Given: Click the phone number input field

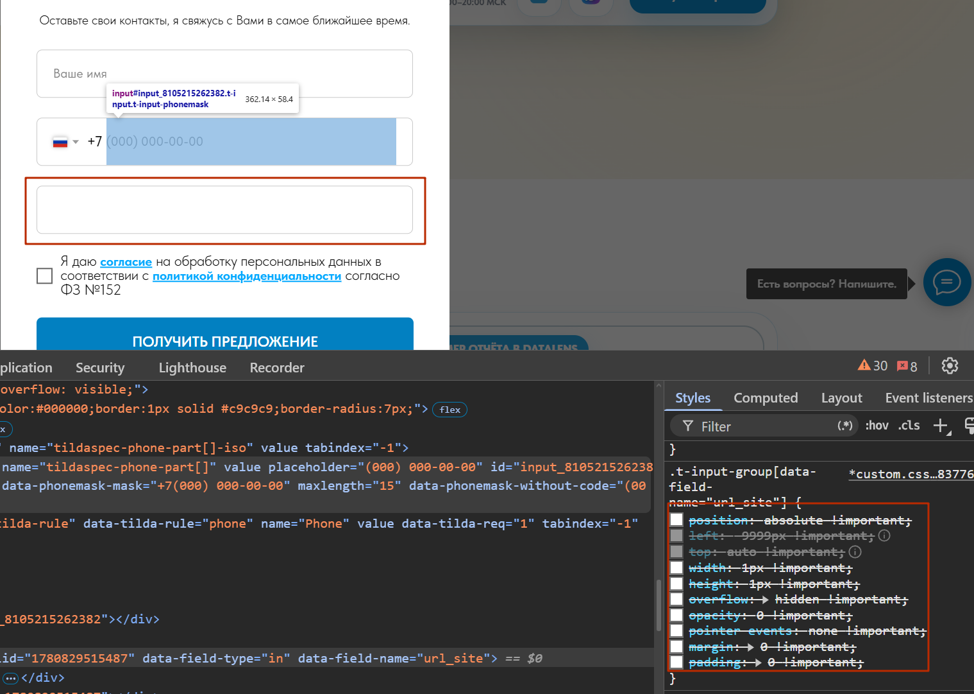Looking at the screenshot, I should (251, 142).
